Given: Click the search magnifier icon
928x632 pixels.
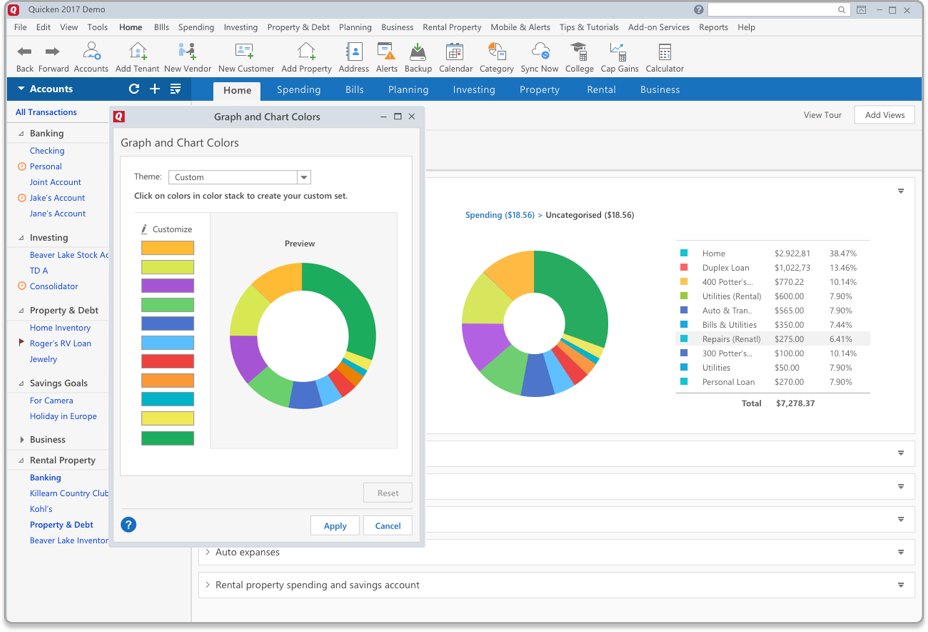Looking at the screenshot, I should pyautogui.click(x=841, y=10).
